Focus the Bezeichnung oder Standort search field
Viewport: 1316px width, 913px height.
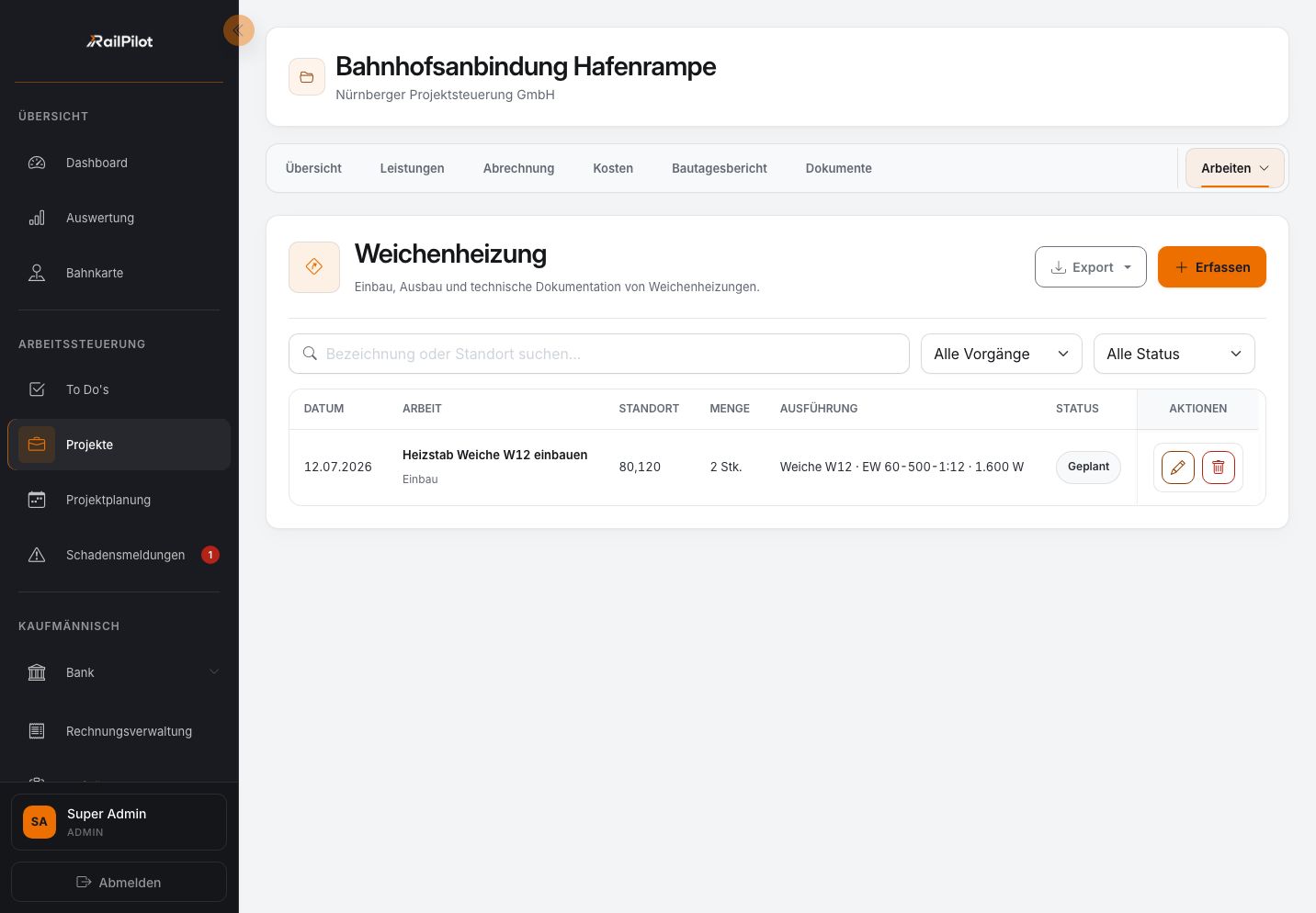(599, 354)
